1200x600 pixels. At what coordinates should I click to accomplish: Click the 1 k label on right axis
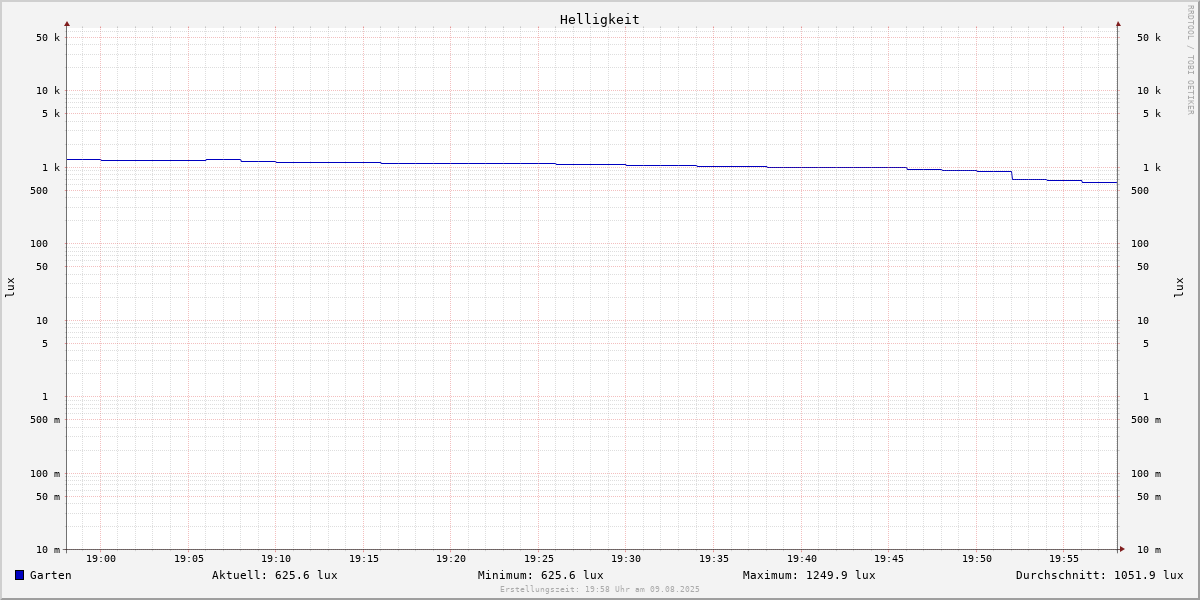(1152, 168)
